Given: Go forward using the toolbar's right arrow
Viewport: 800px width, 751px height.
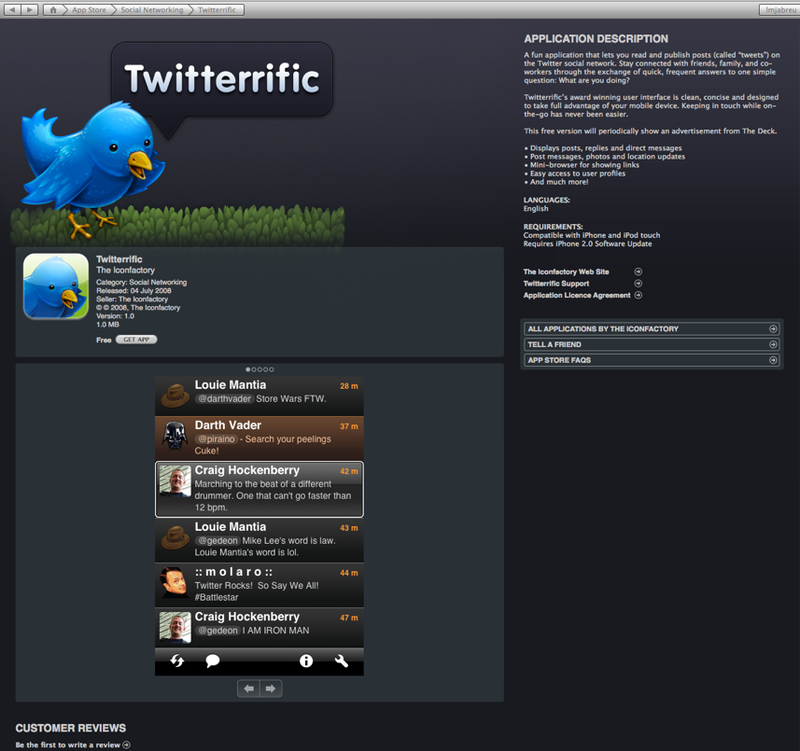Looking at the screenshot, I should point(30,10).
